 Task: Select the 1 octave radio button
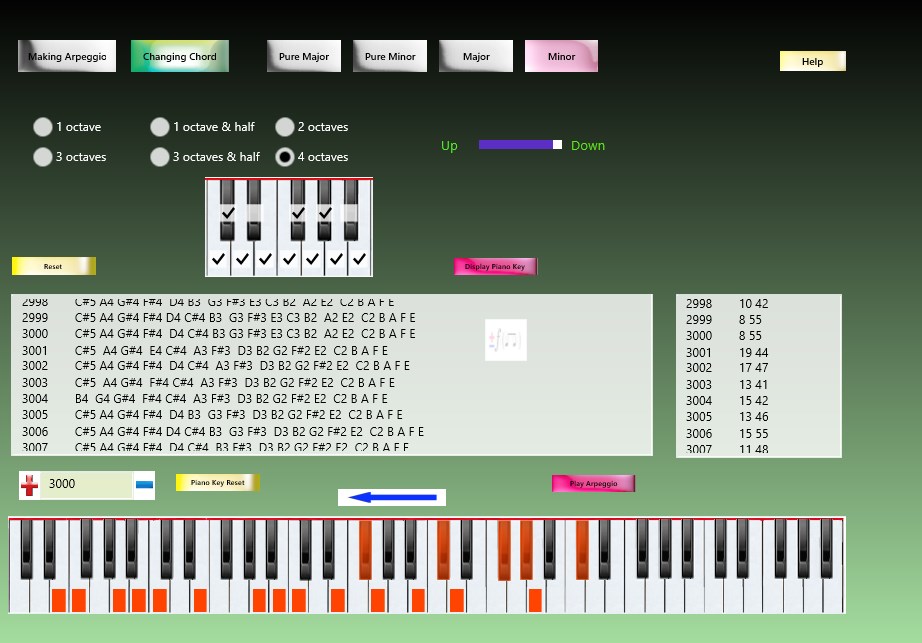click(x=43, y=127)
